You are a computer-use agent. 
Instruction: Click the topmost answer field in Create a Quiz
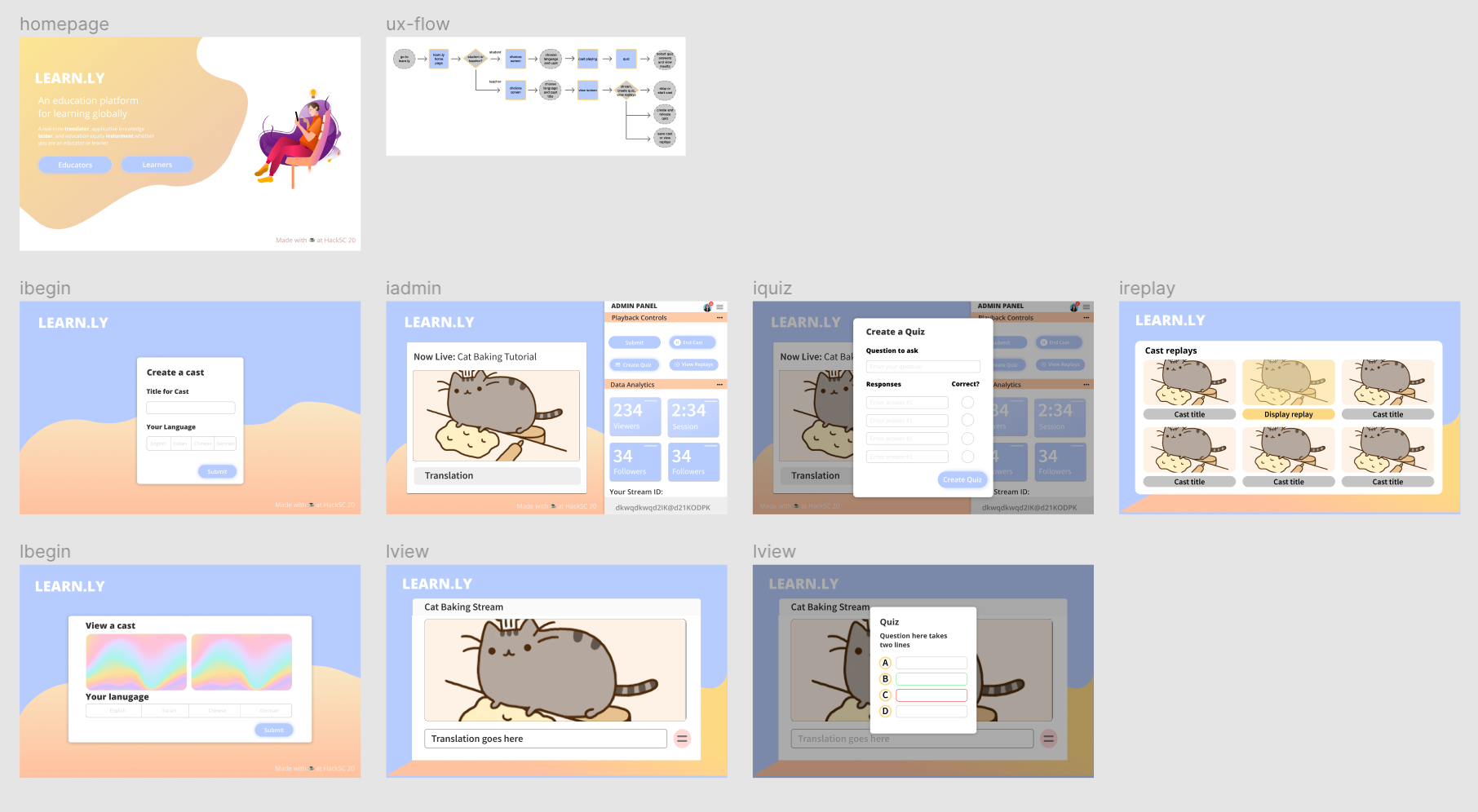907,403
